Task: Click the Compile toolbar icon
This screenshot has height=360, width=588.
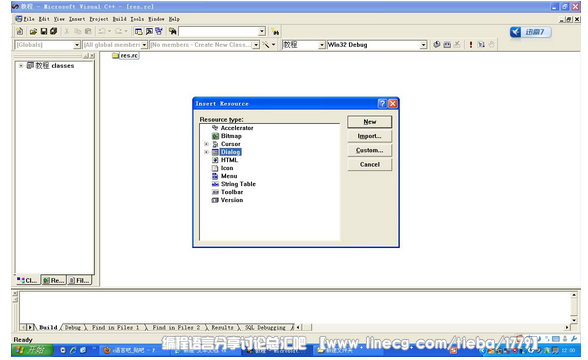Action: tap(437, 45)
